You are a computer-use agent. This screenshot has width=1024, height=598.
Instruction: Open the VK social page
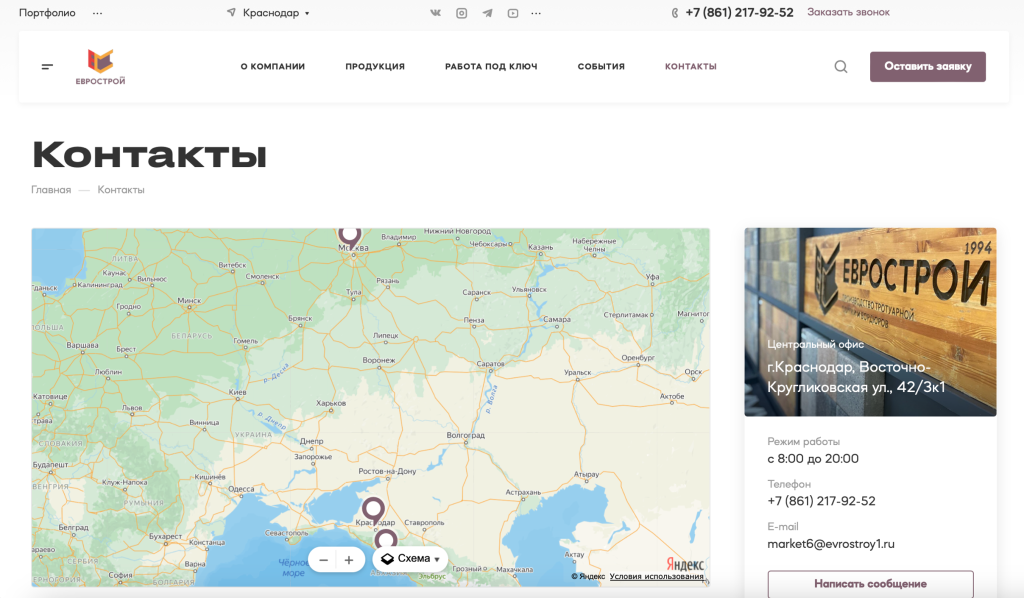tap(435, 13)
